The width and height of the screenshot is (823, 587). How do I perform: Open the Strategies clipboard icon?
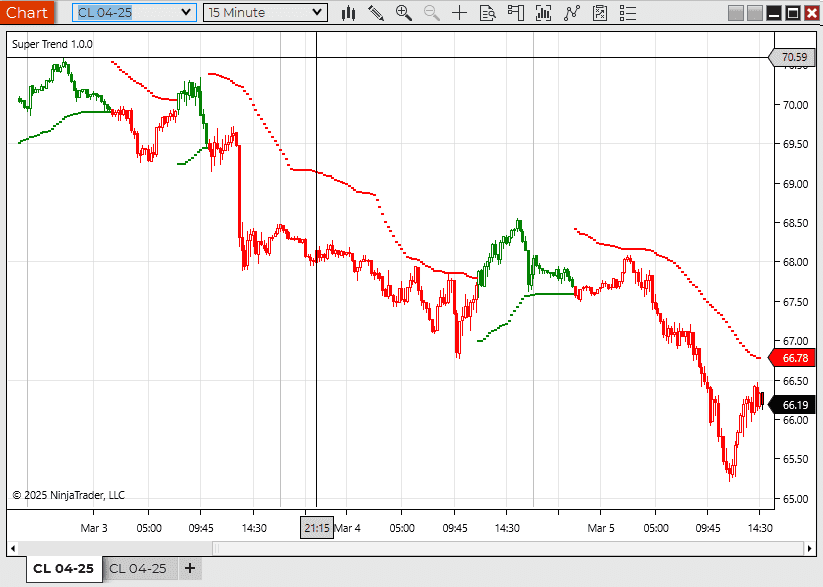[x=599, y=13]
